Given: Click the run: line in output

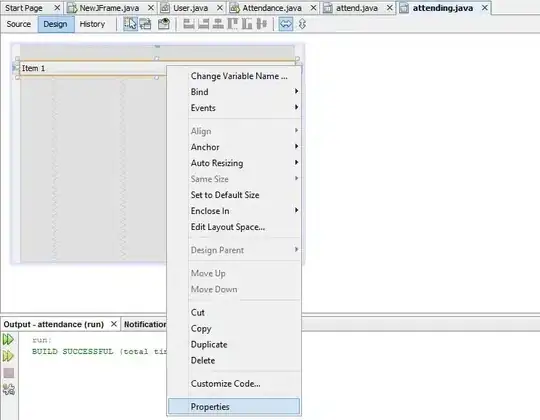Looking at the screenshot, I should pyautogui.click(x=42, y=340).
